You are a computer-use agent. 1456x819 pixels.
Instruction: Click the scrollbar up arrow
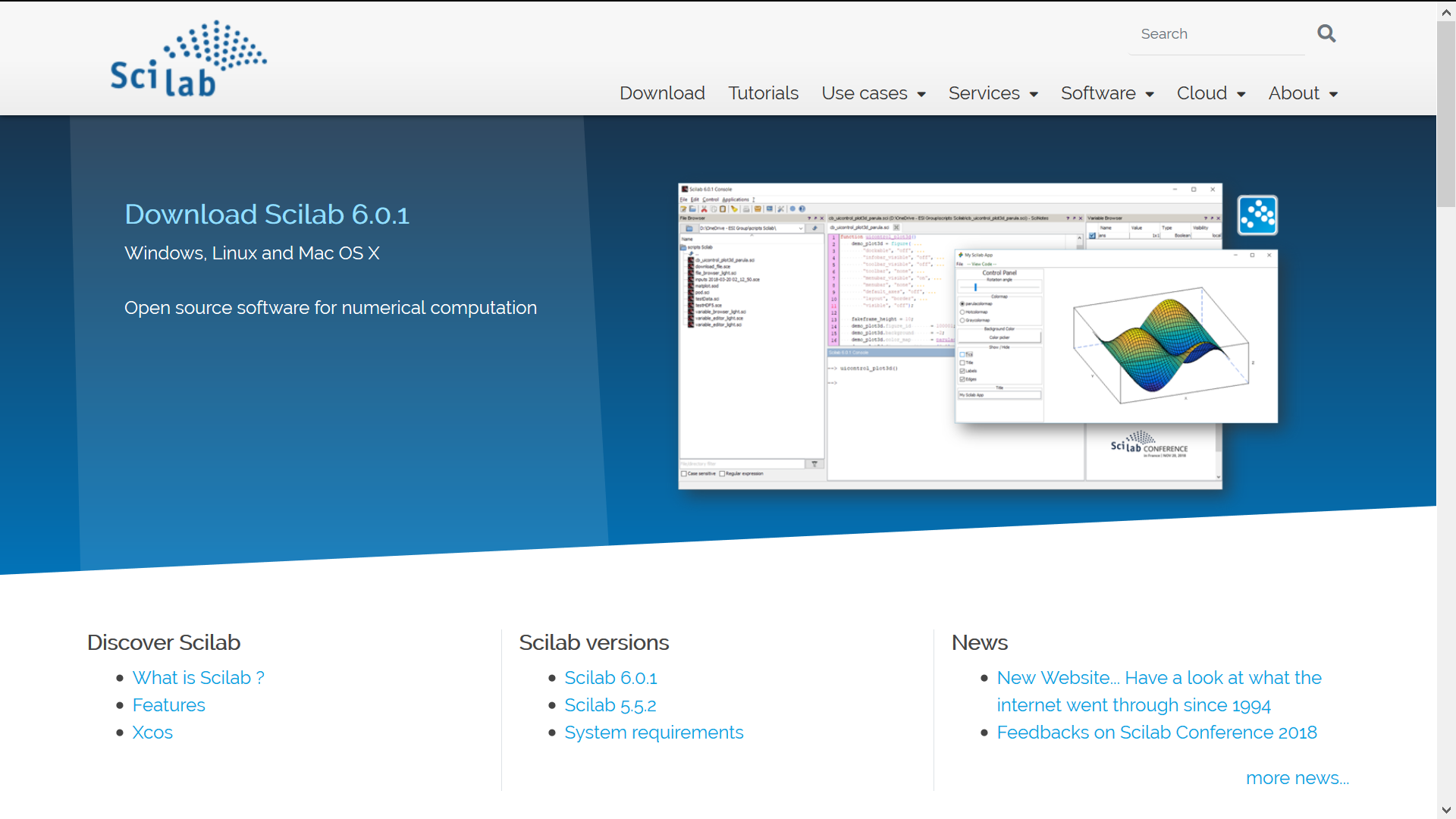[1446, 11]
